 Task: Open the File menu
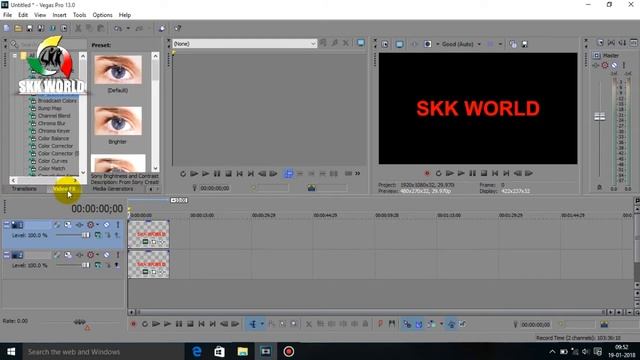[7, 15]
